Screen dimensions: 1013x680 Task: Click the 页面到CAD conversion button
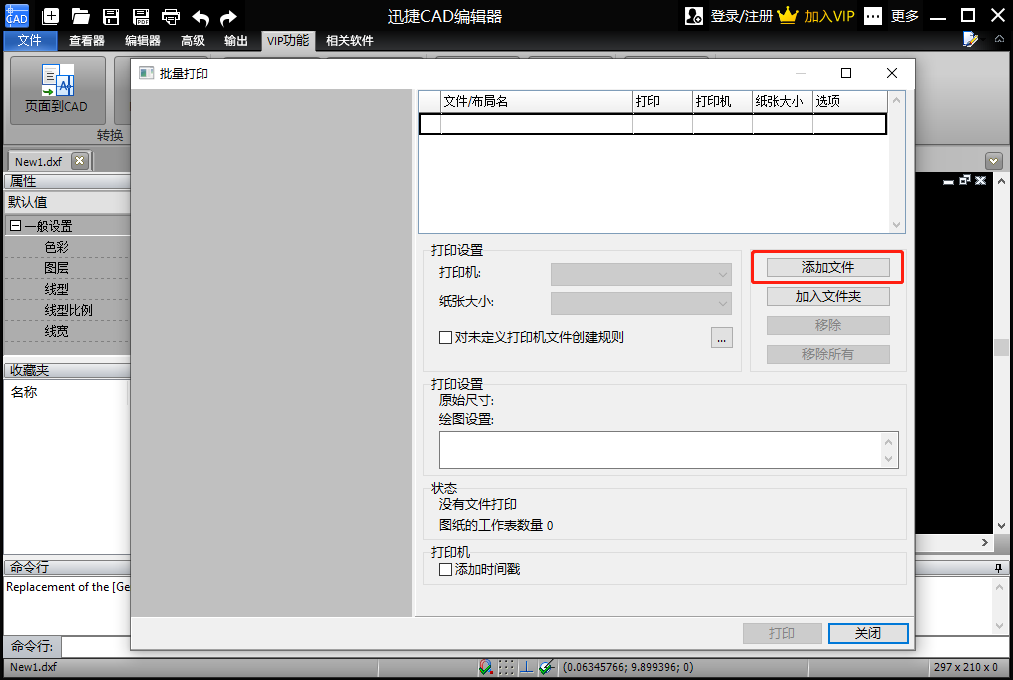[57, 90]
